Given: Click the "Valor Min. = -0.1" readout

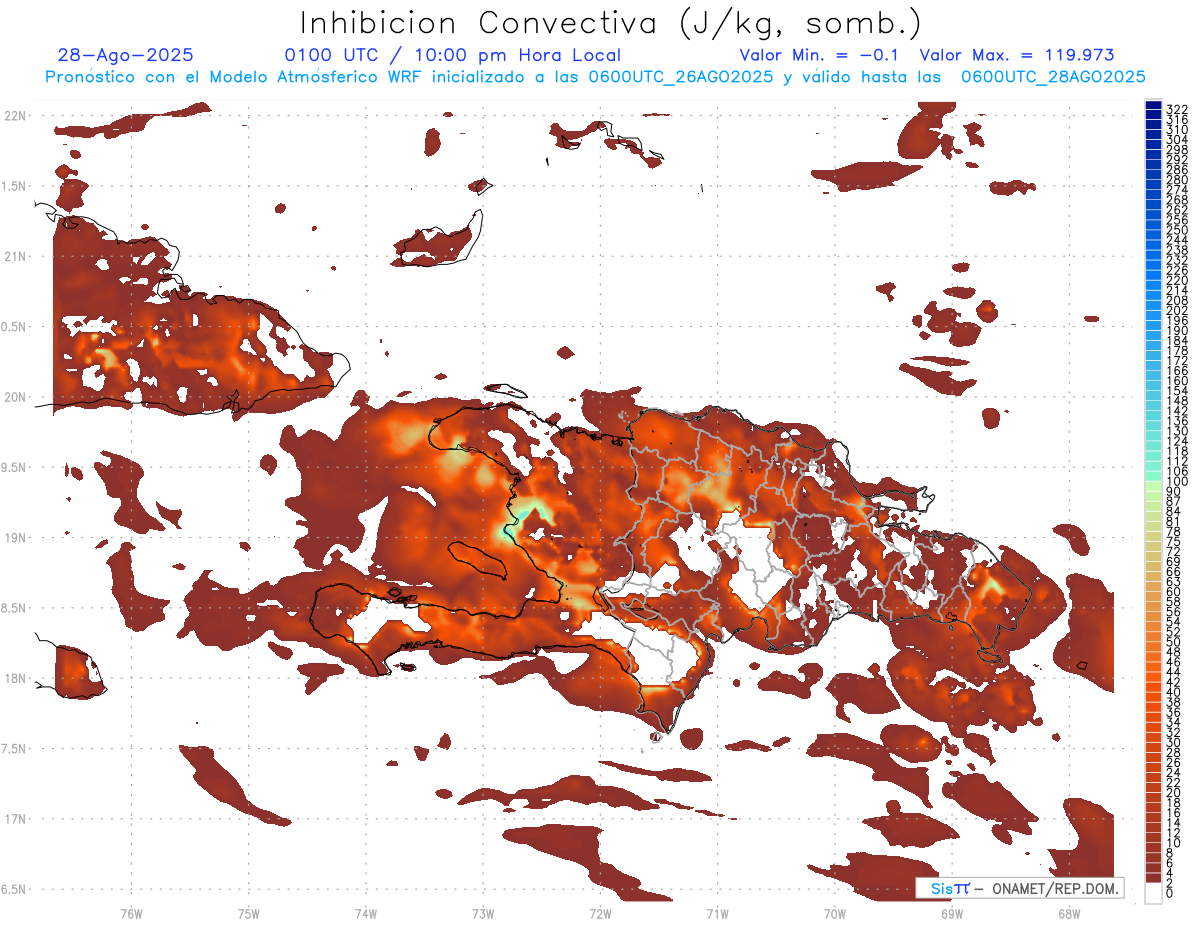Looking at the screenshot, I should [x=820, y=55].
